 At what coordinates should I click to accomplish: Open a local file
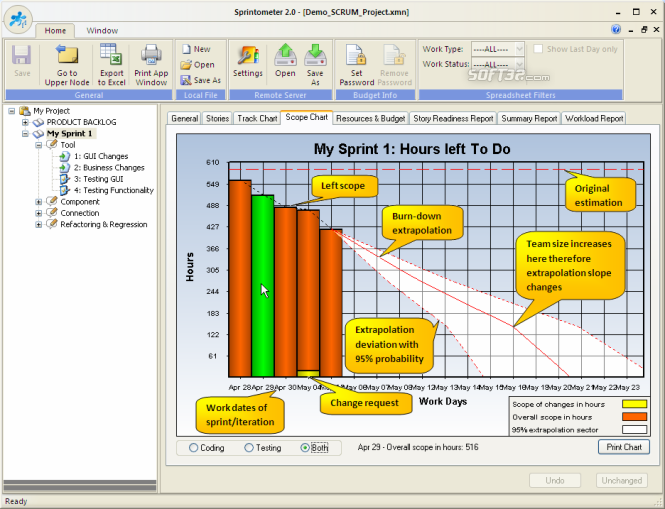point(197,64)
